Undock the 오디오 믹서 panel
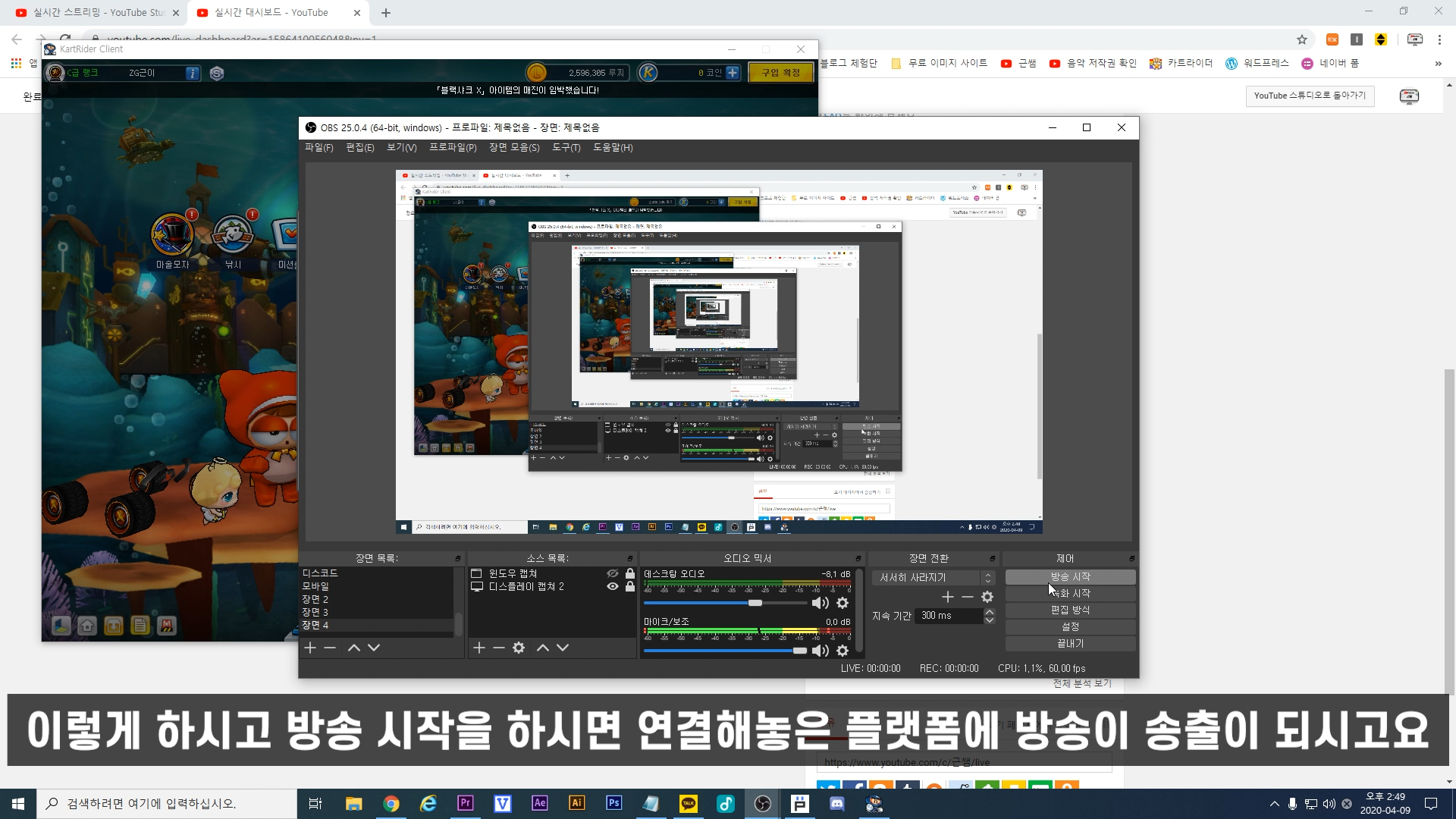This screenshot has width=1456, height=819. (858, 558)
